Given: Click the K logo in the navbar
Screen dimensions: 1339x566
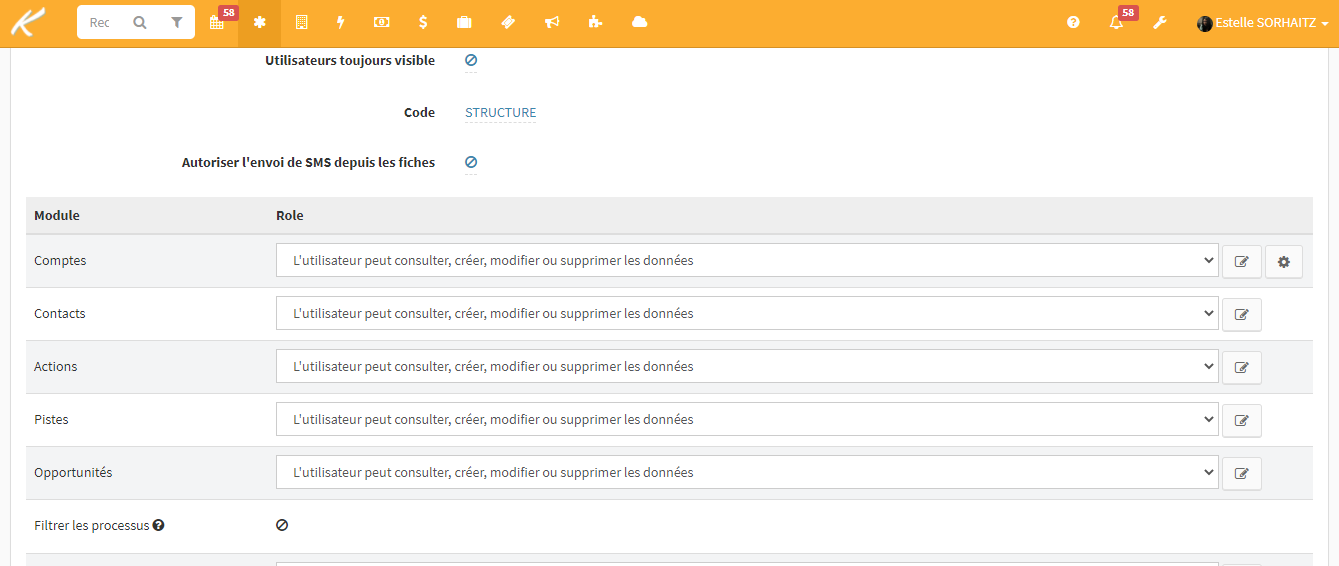Looking at the screenshot, I should point(28,22).
